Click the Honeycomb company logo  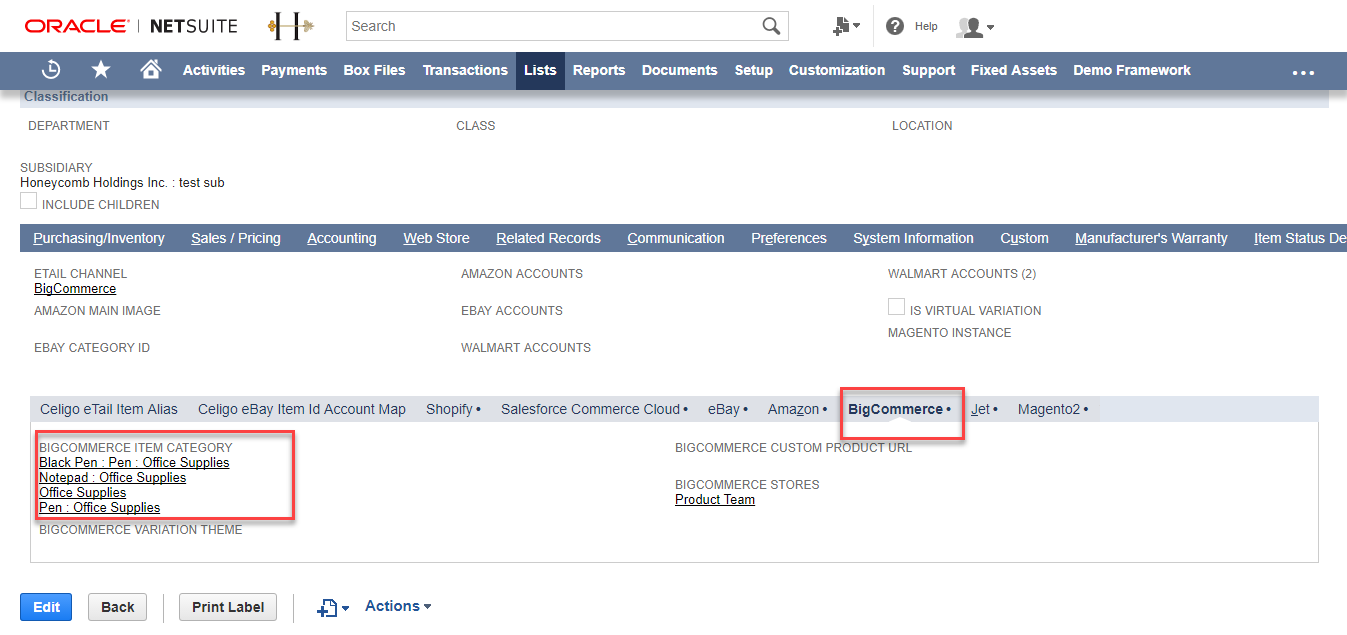290,26
